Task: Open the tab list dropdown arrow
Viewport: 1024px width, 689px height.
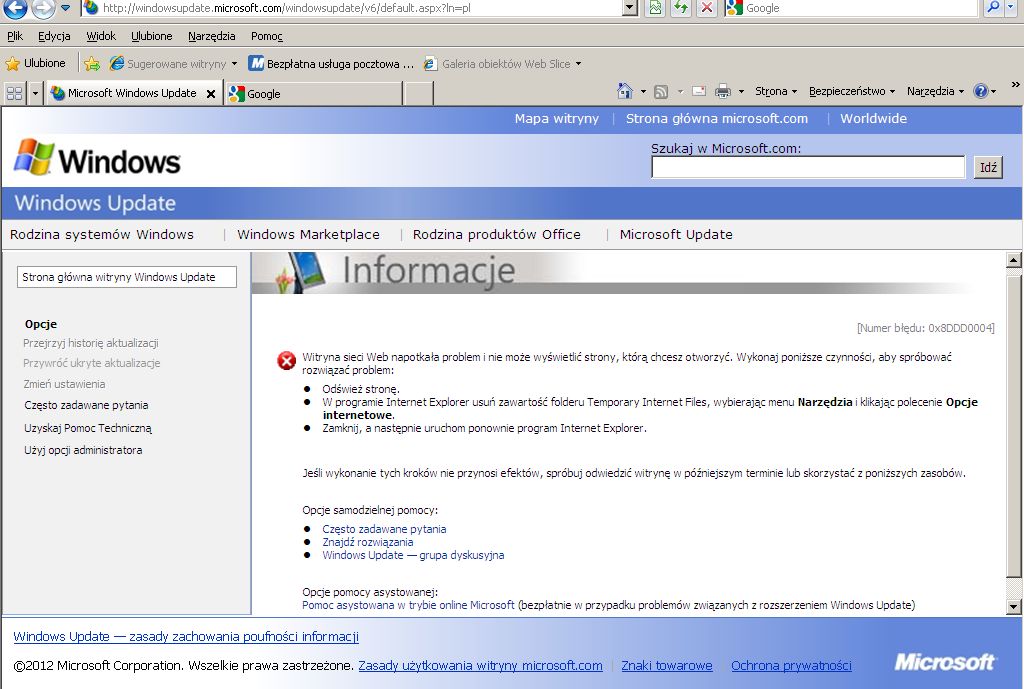Action: pyautogui.click(x=35, y=93)
